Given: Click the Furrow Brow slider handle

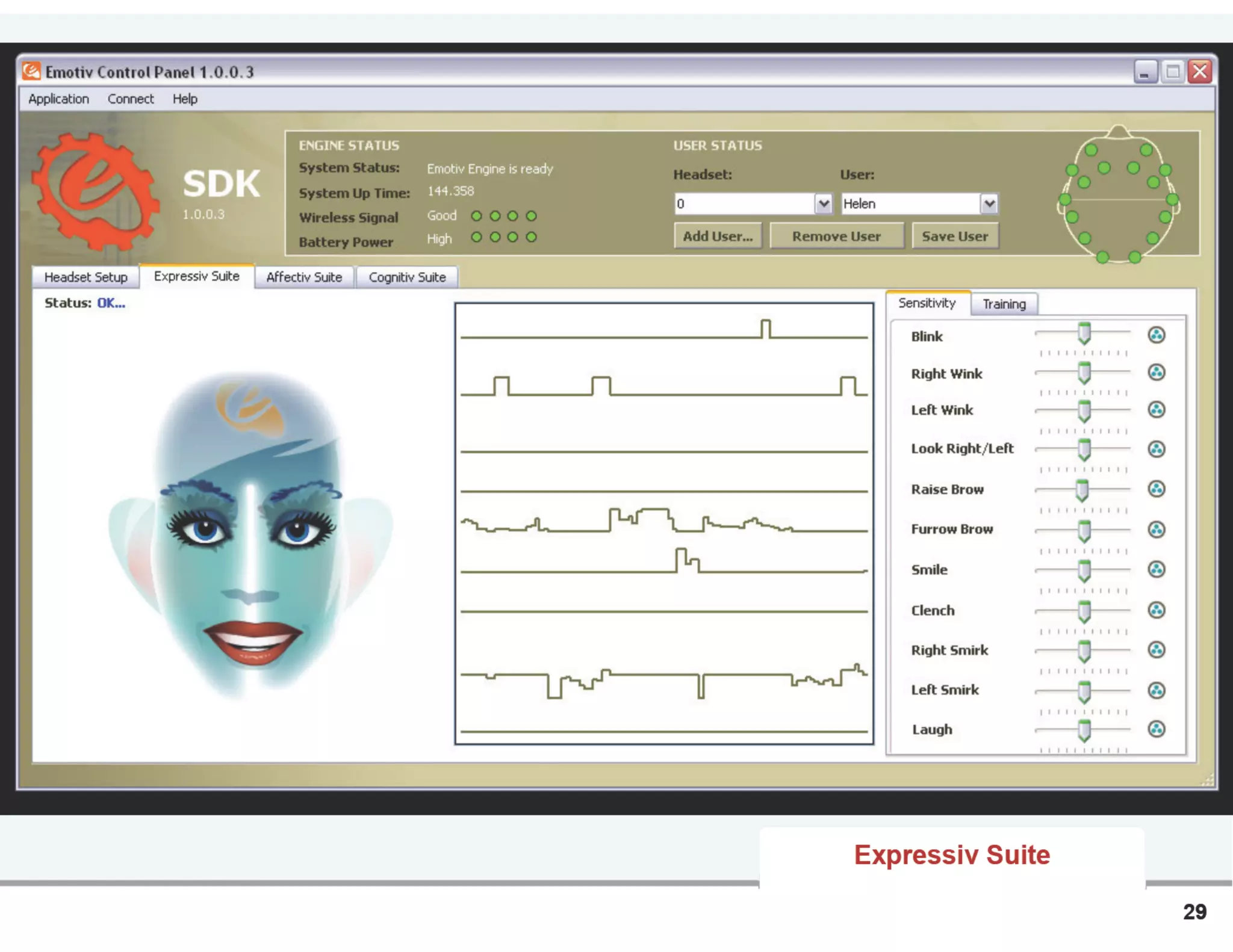Looking at the screenshot, I should tap(1084, 531).
